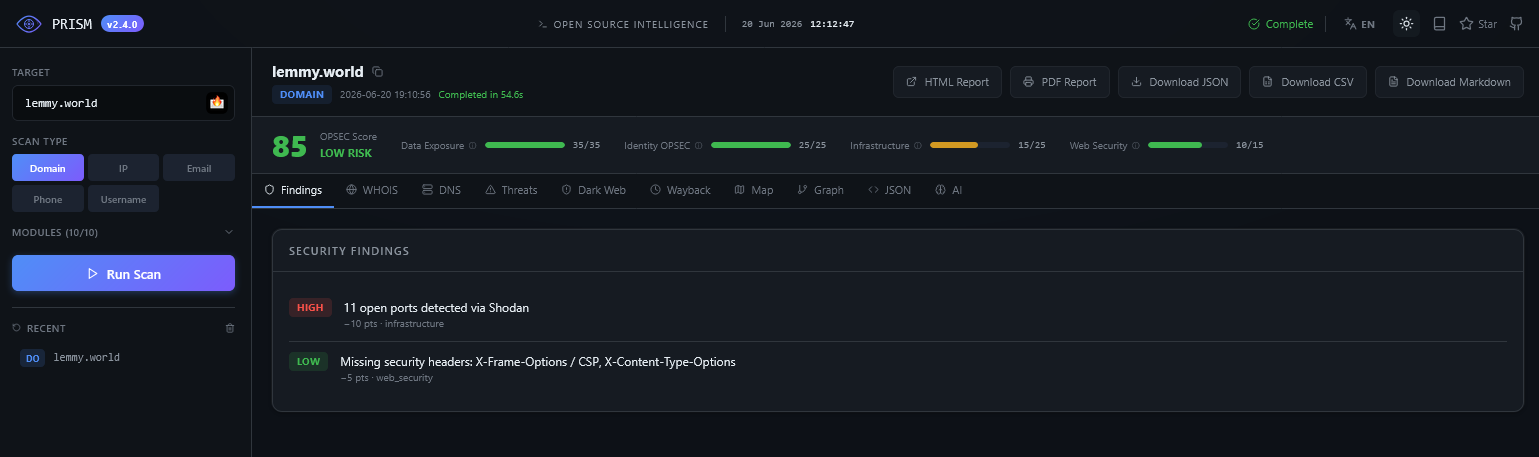Clear recent scans with trash icon
The width and height of the screenshot is (1539, 457).
coord(229,328)
